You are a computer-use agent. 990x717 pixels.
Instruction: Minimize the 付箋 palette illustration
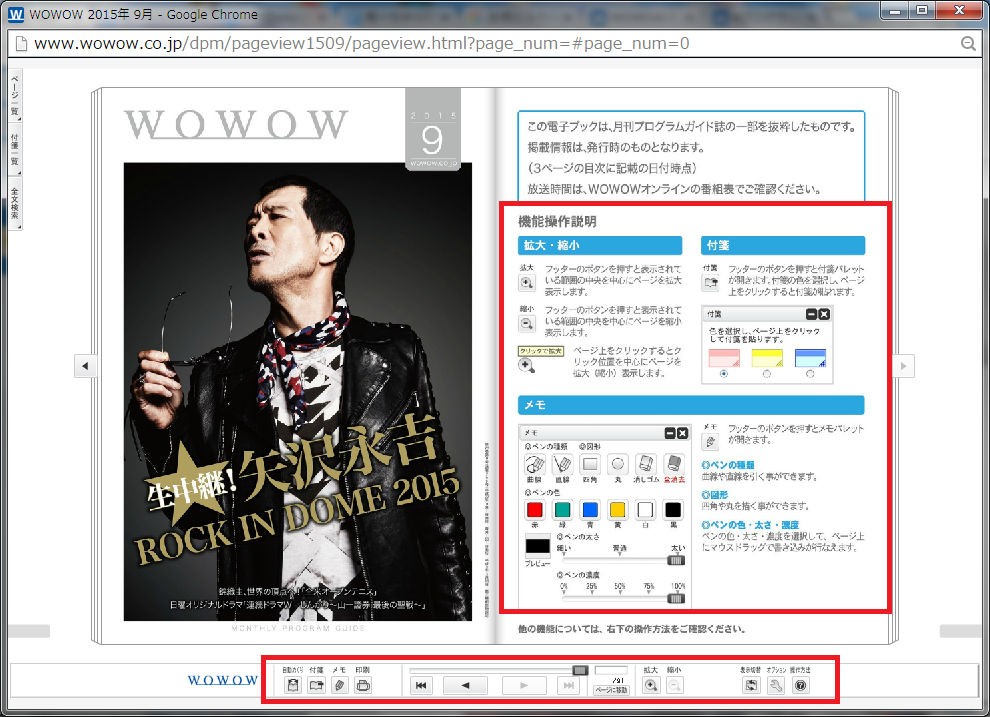coord(812,314)
